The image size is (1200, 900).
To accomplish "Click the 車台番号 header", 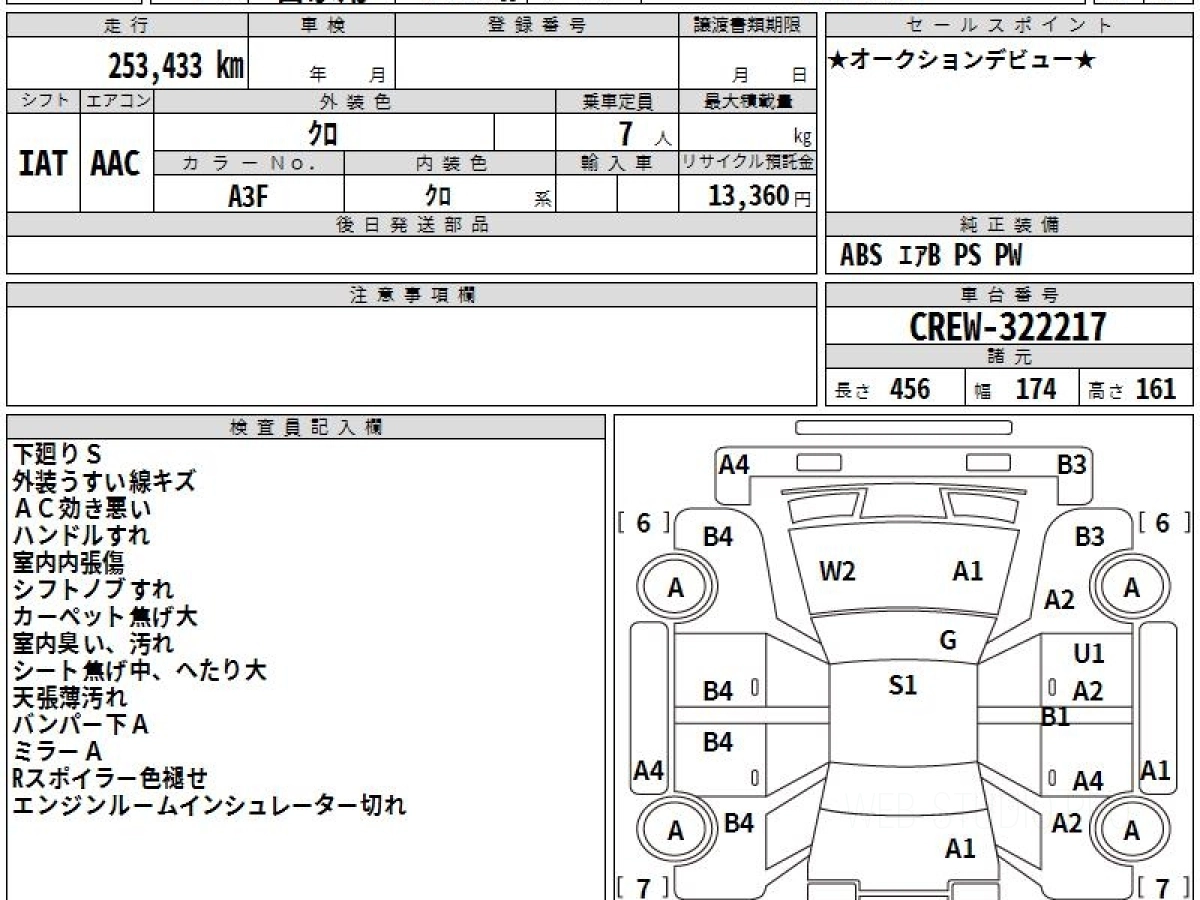I will [x=1009, y=295].
